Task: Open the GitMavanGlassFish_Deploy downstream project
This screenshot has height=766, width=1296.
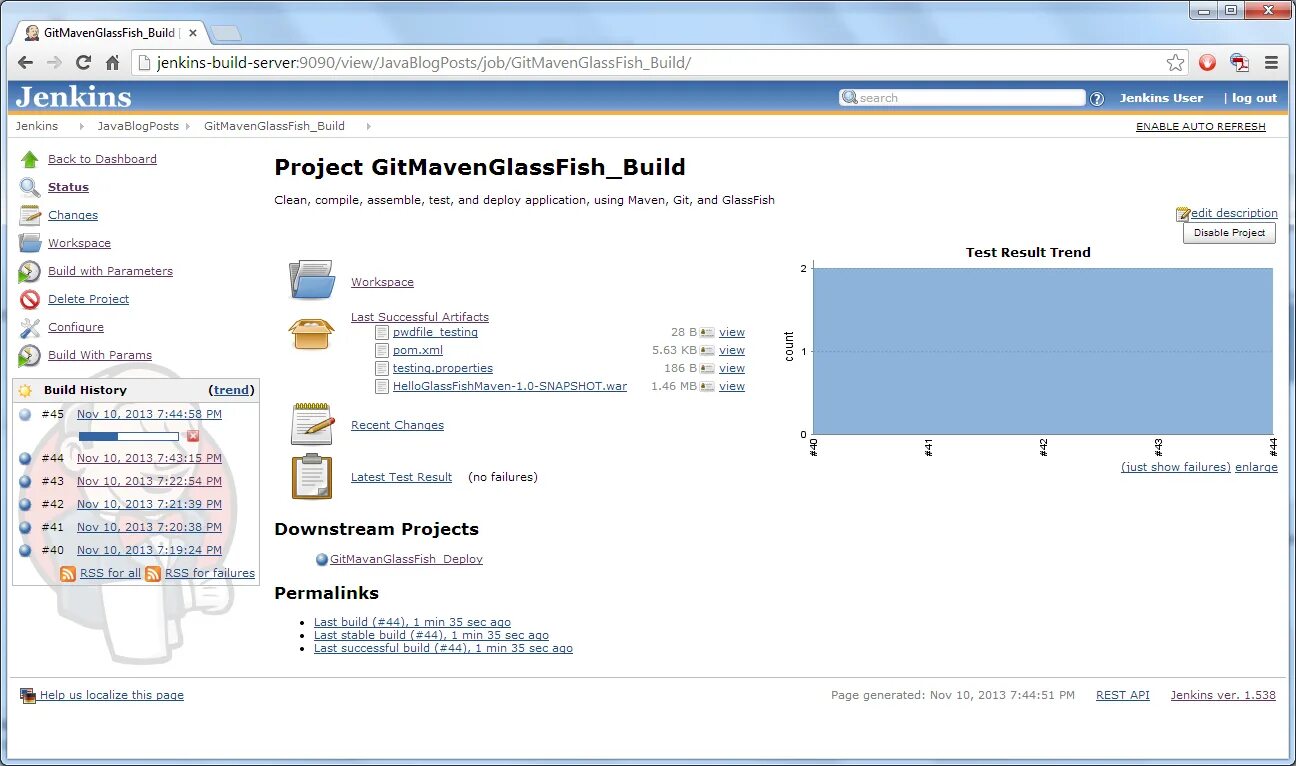Action: (x=406, y=559)
